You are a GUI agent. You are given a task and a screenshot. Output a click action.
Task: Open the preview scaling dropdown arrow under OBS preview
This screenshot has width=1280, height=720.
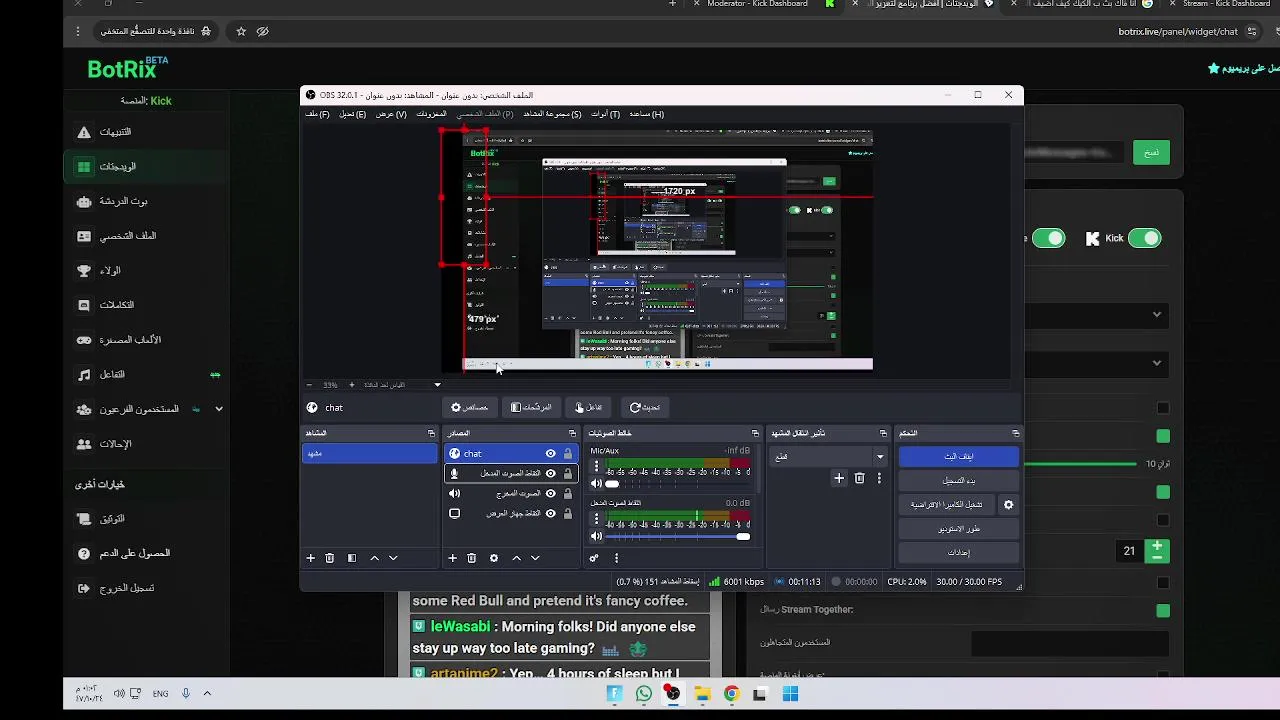point(437,385)
